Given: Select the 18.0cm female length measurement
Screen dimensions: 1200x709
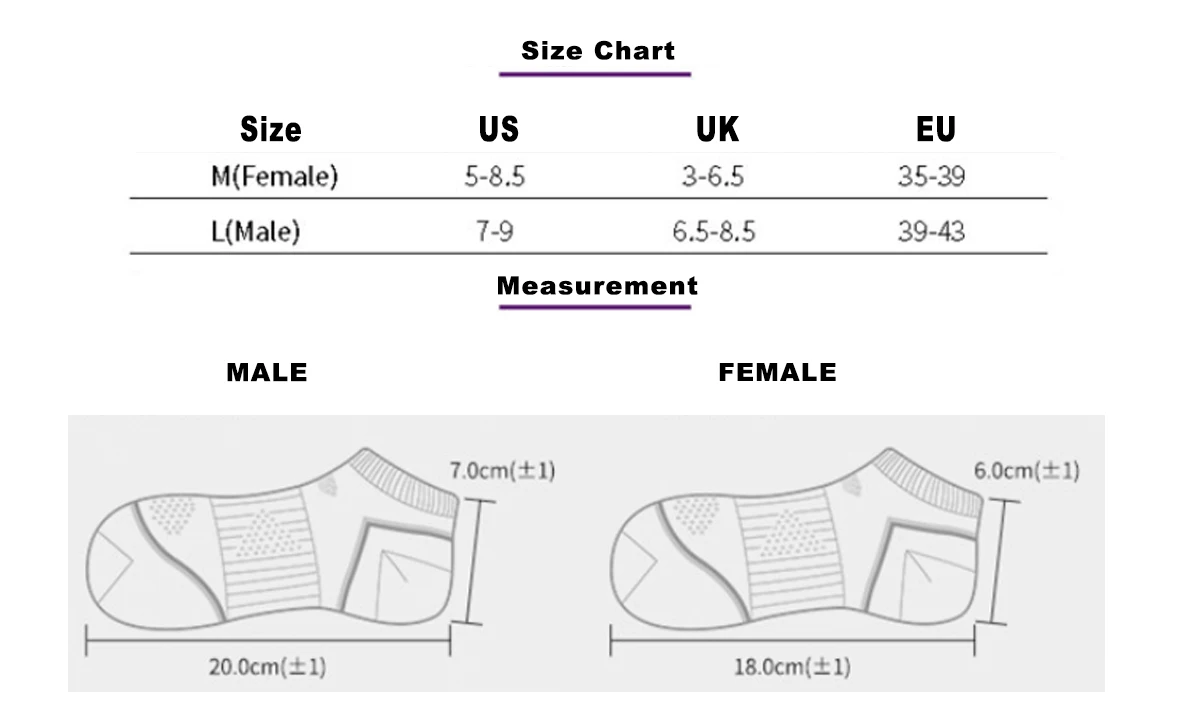Looking at the screenshot, I should pos(791,667).
